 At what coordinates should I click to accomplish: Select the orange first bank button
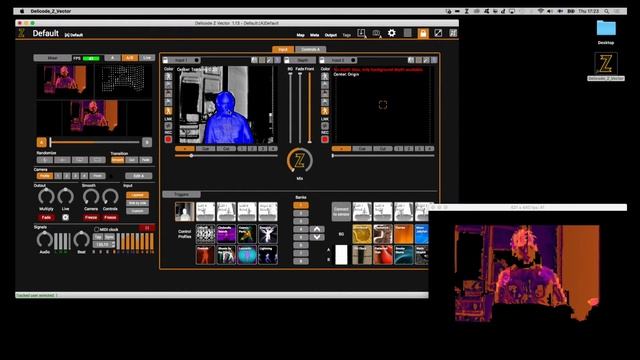coord(301,205)
